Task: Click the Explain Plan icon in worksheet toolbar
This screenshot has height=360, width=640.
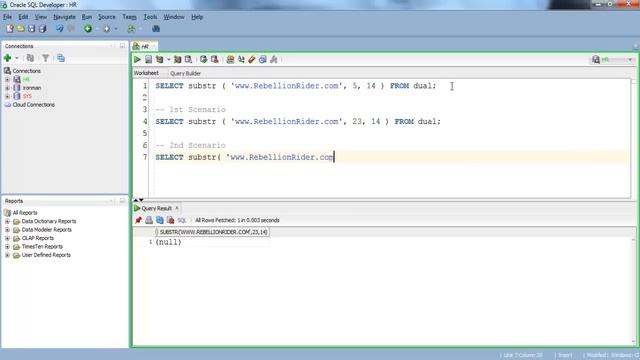Action: click(160, 60)
